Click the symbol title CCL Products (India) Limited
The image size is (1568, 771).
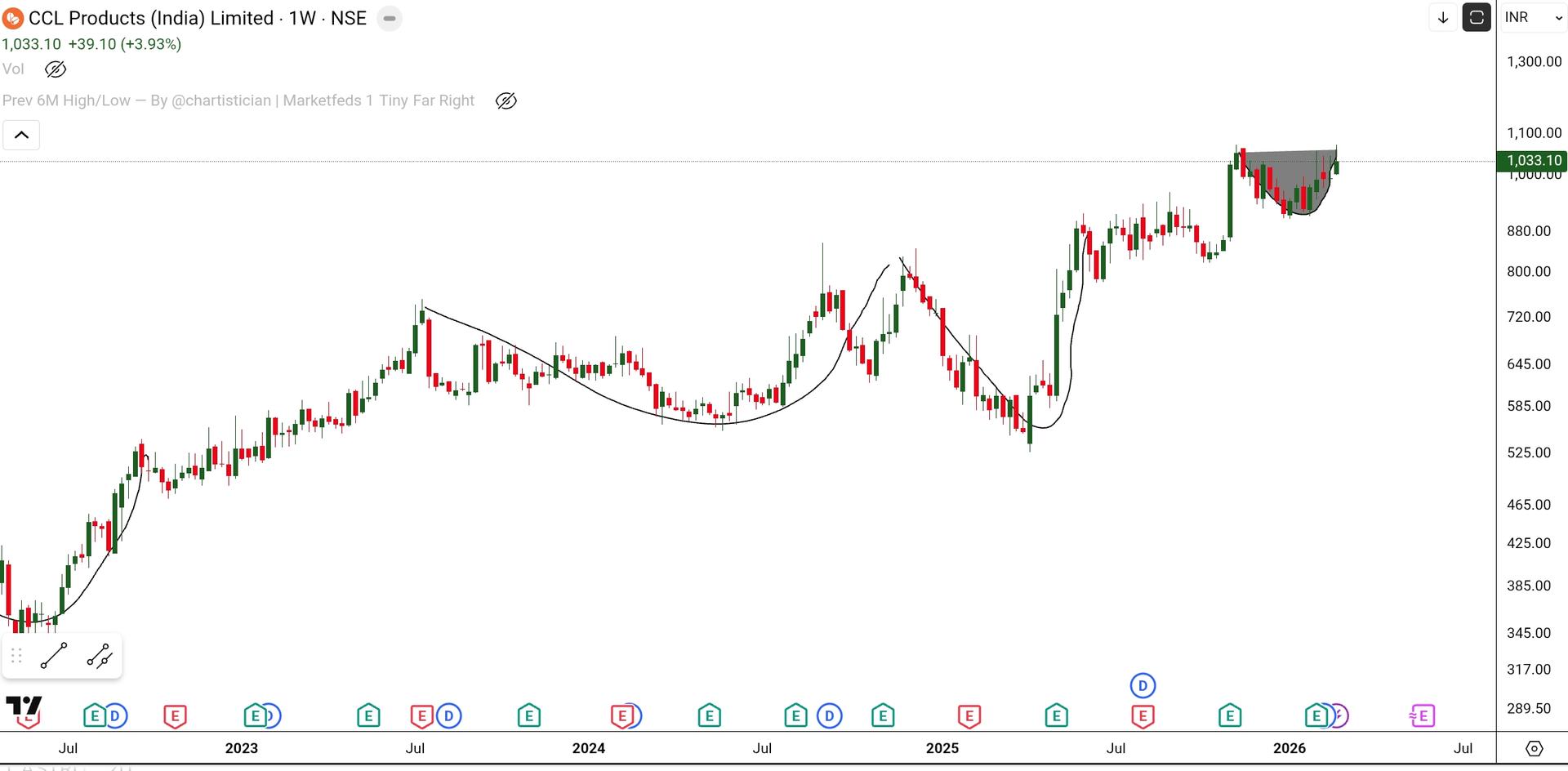tap(151, 18)
